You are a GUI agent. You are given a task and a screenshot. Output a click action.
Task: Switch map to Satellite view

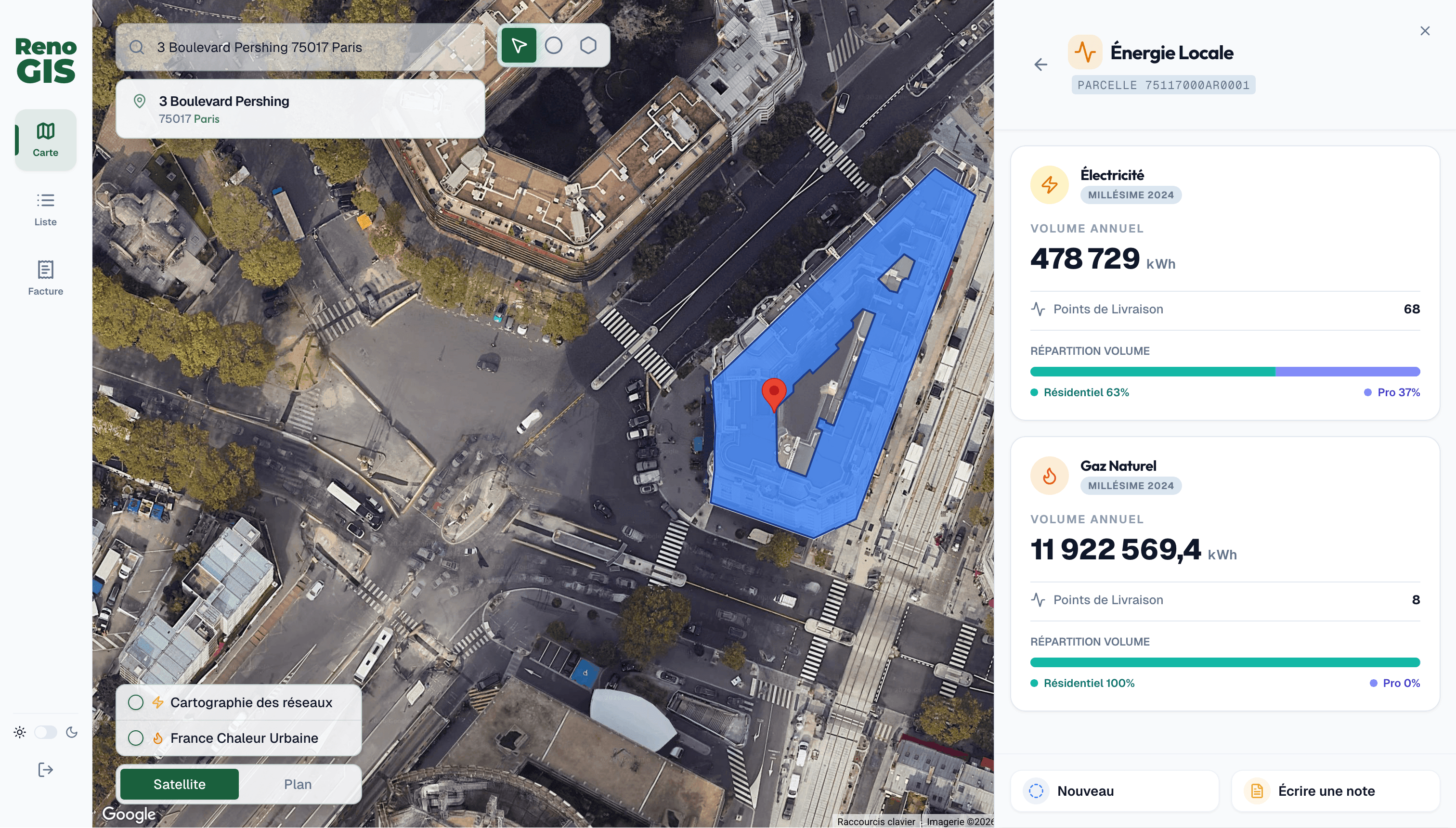pos(179,784)
